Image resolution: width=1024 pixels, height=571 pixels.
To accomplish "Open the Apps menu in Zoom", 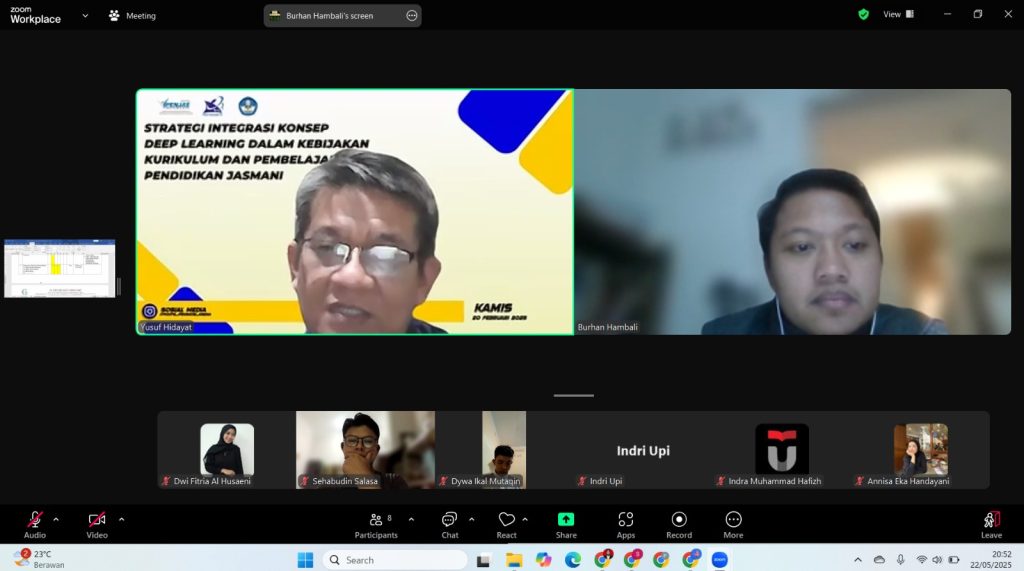I will pos(626,523).
